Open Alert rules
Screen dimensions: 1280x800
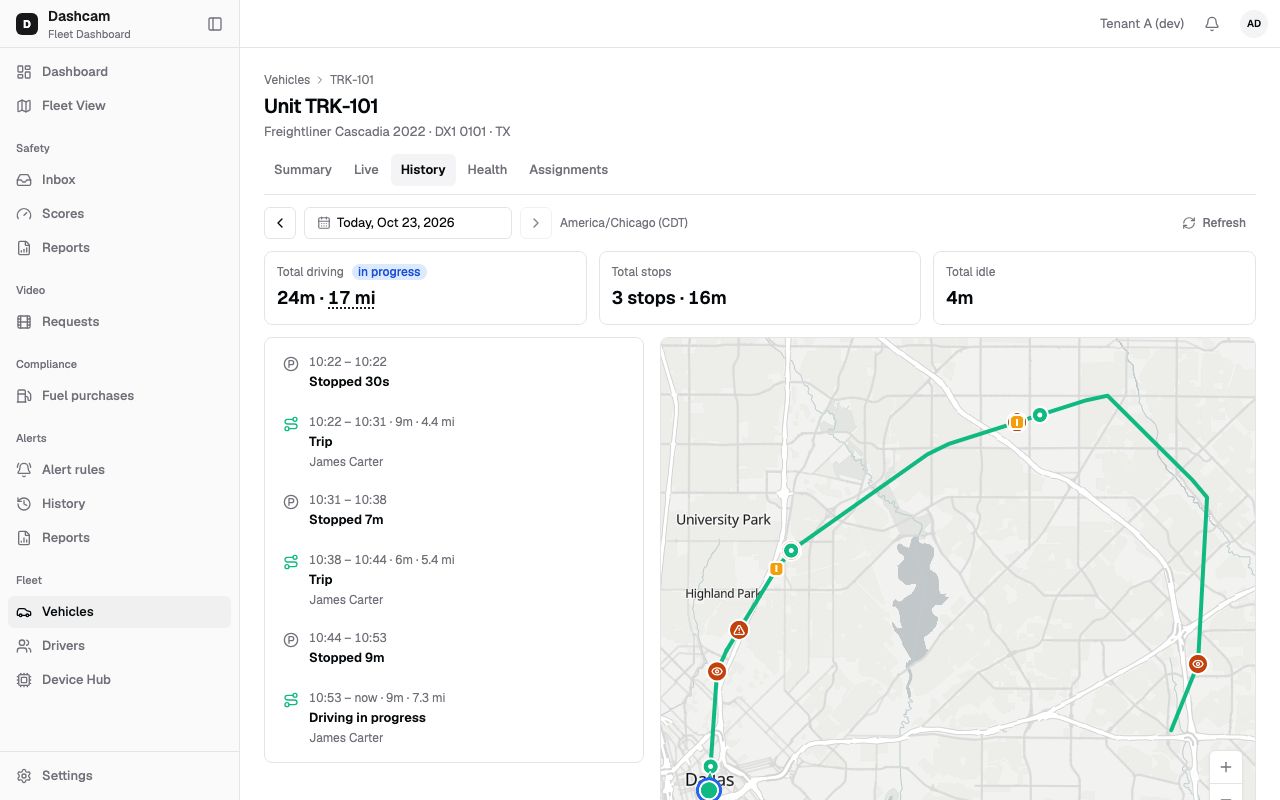(119, 470)
